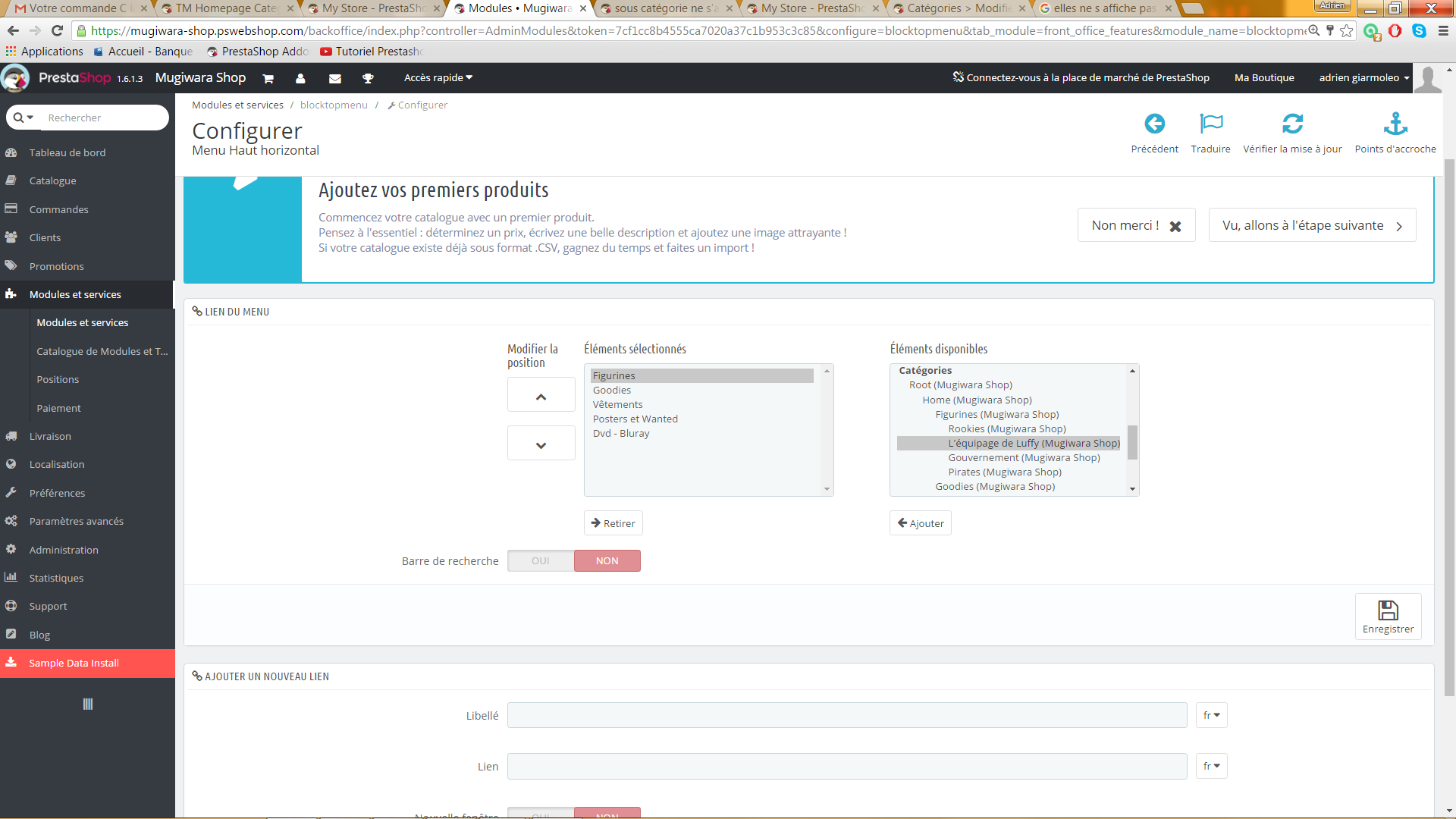Move selected item down in position
The width and height of the screenshot is (1456, 819).
coord(541,444)
